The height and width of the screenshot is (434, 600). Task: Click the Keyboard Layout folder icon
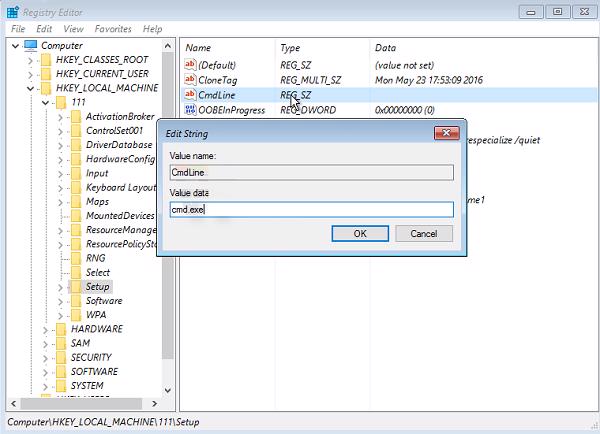tap(76, 187)
